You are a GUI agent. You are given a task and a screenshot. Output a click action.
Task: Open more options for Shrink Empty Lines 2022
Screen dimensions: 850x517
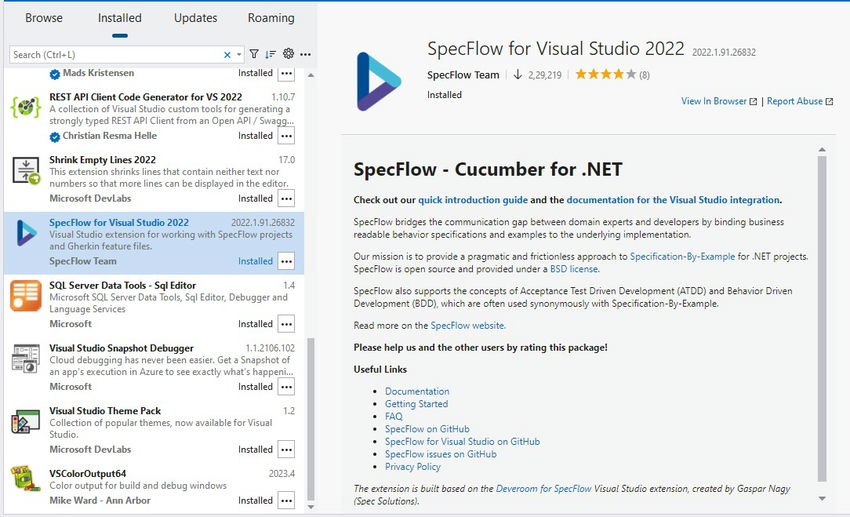(x=286, y=198)
